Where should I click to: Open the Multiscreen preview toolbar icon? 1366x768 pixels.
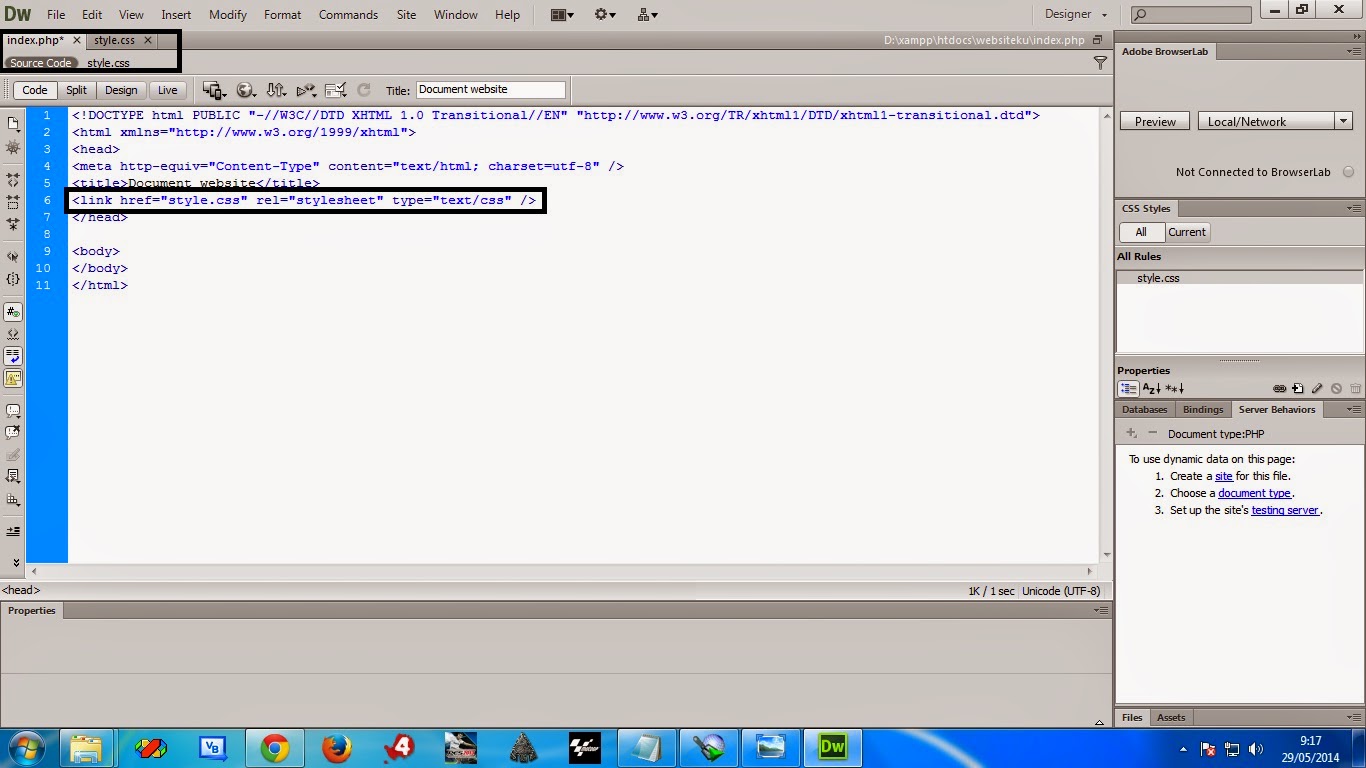(x=213, y=90)
